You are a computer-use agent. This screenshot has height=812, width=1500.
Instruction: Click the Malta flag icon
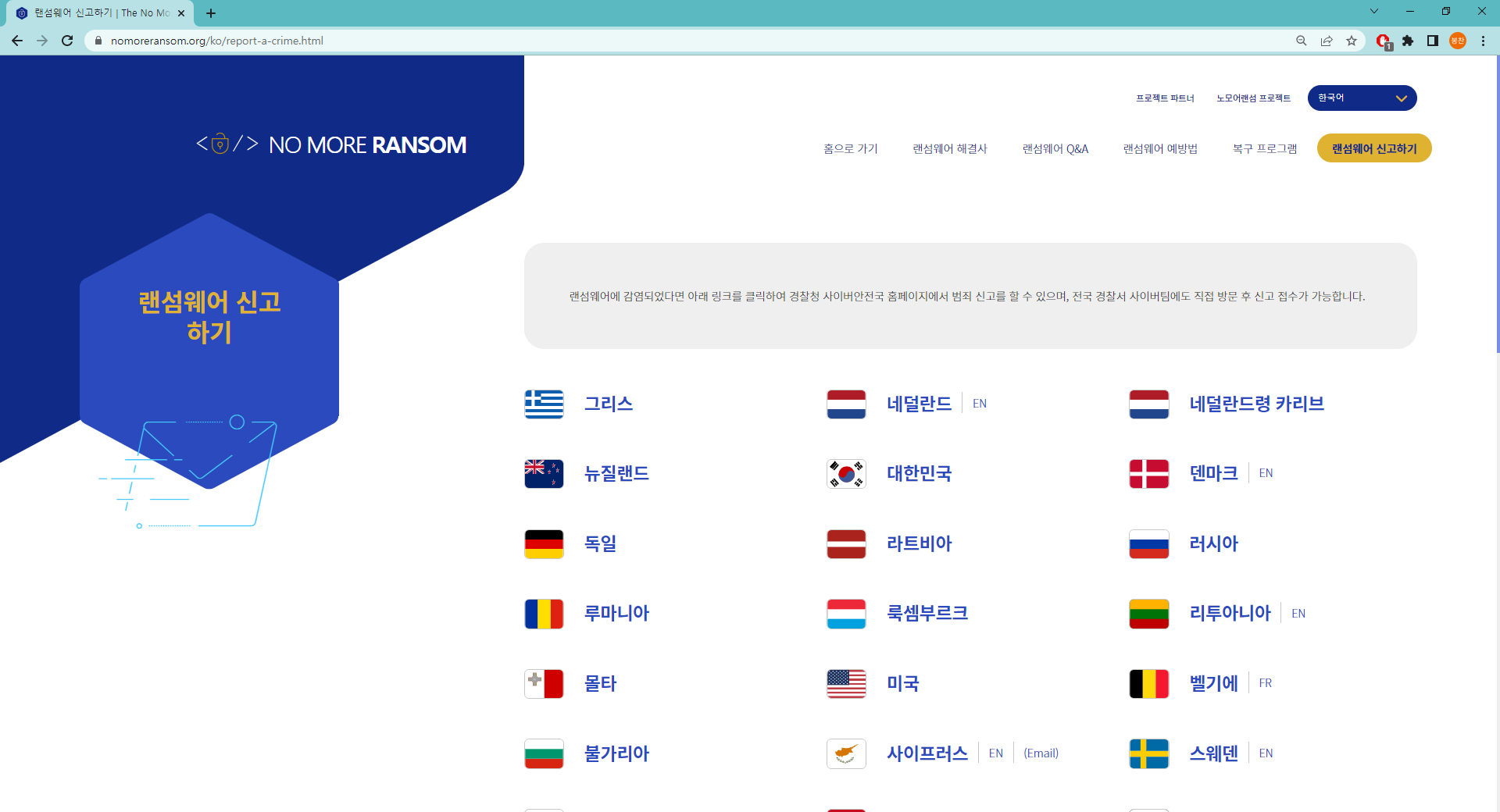[x=544, y=683]
